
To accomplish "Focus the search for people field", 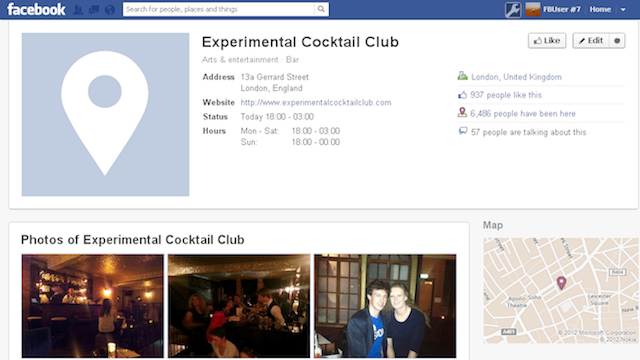I will coord(219,9).
